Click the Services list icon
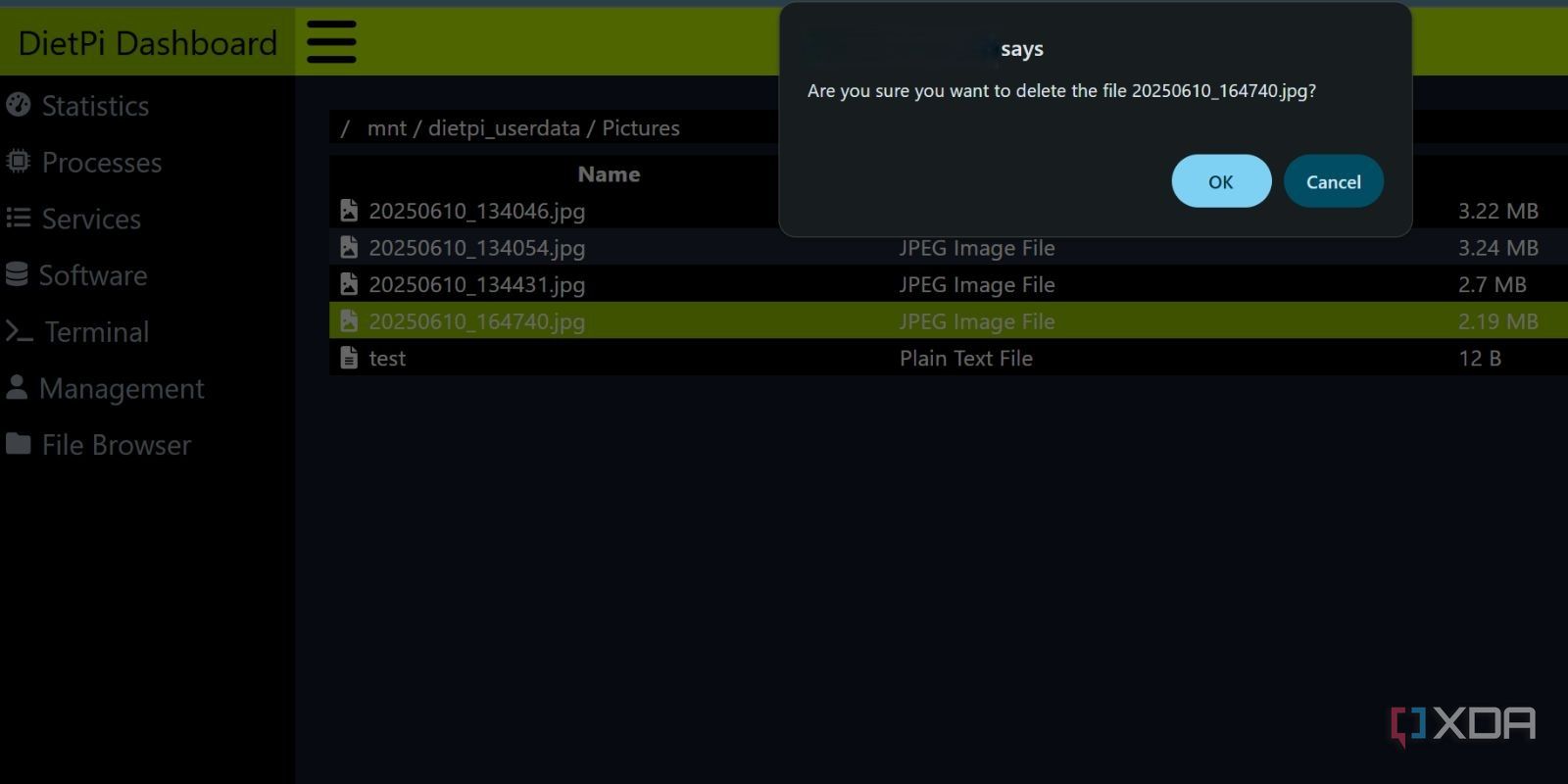The width and height of the screenshot is (1568, 784). 18,218
